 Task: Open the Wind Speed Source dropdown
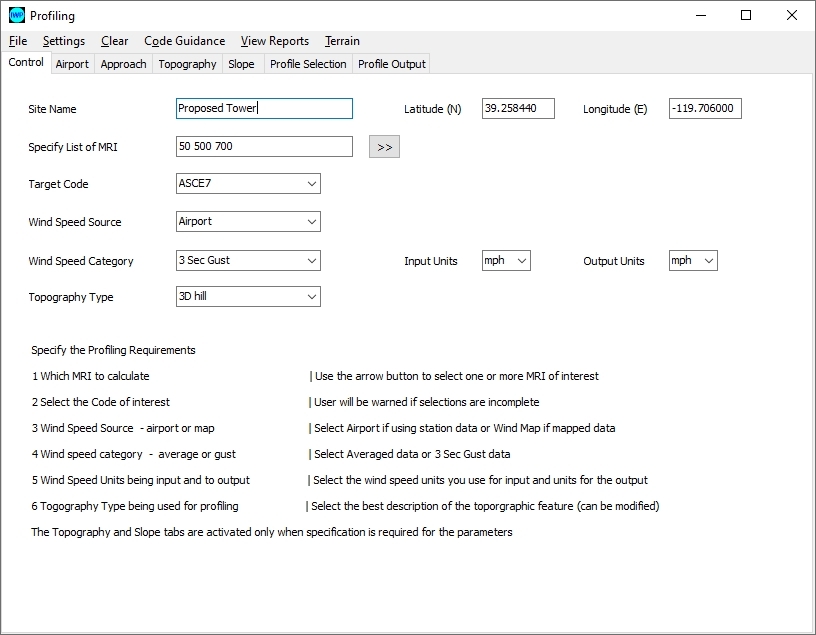(312, 222)
